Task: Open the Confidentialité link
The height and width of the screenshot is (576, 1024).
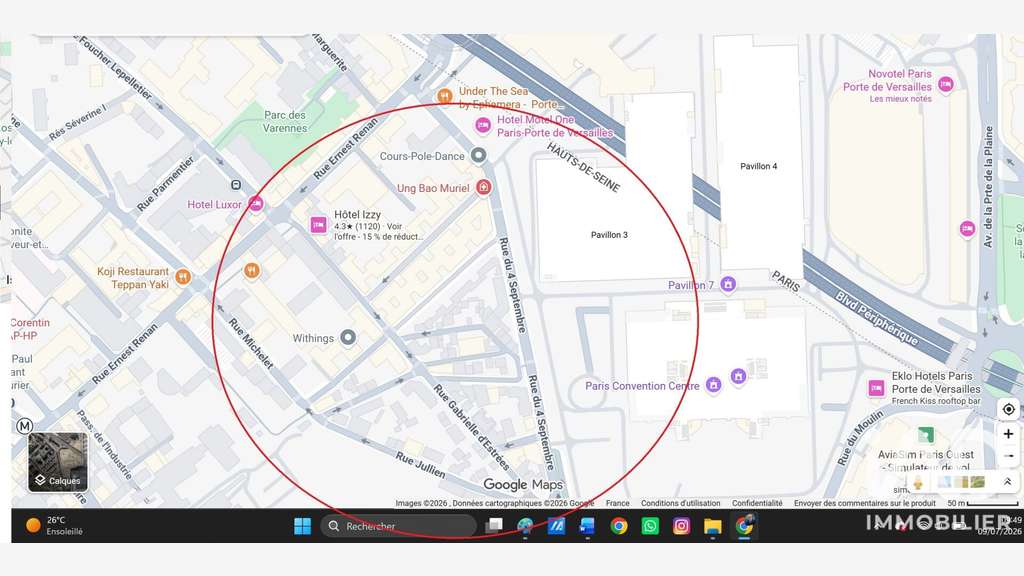Action: 757,504
